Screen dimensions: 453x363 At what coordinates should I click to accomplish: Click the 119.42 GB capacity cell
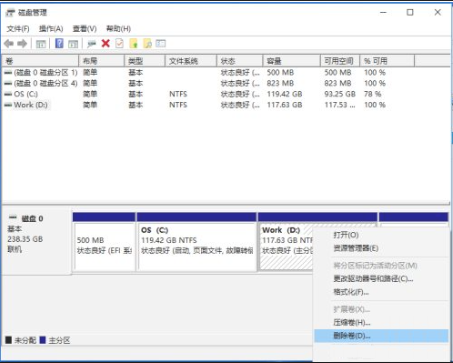tap(284, 94)
